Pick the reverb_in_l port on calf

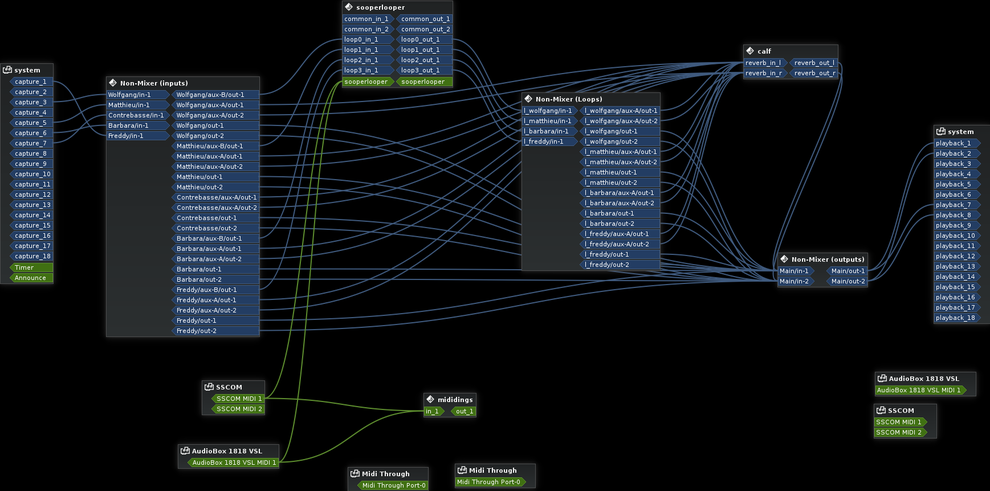(x=763, y=63)
